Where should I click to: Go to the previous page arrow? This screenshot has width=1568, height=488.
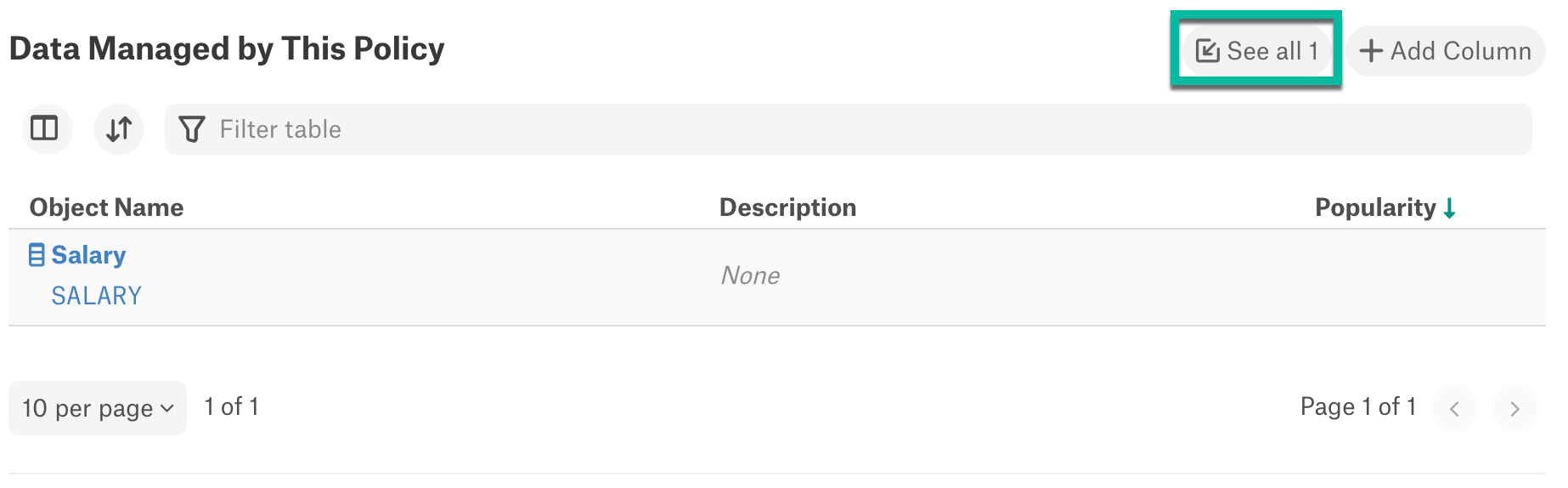(x=1454, y=408)
